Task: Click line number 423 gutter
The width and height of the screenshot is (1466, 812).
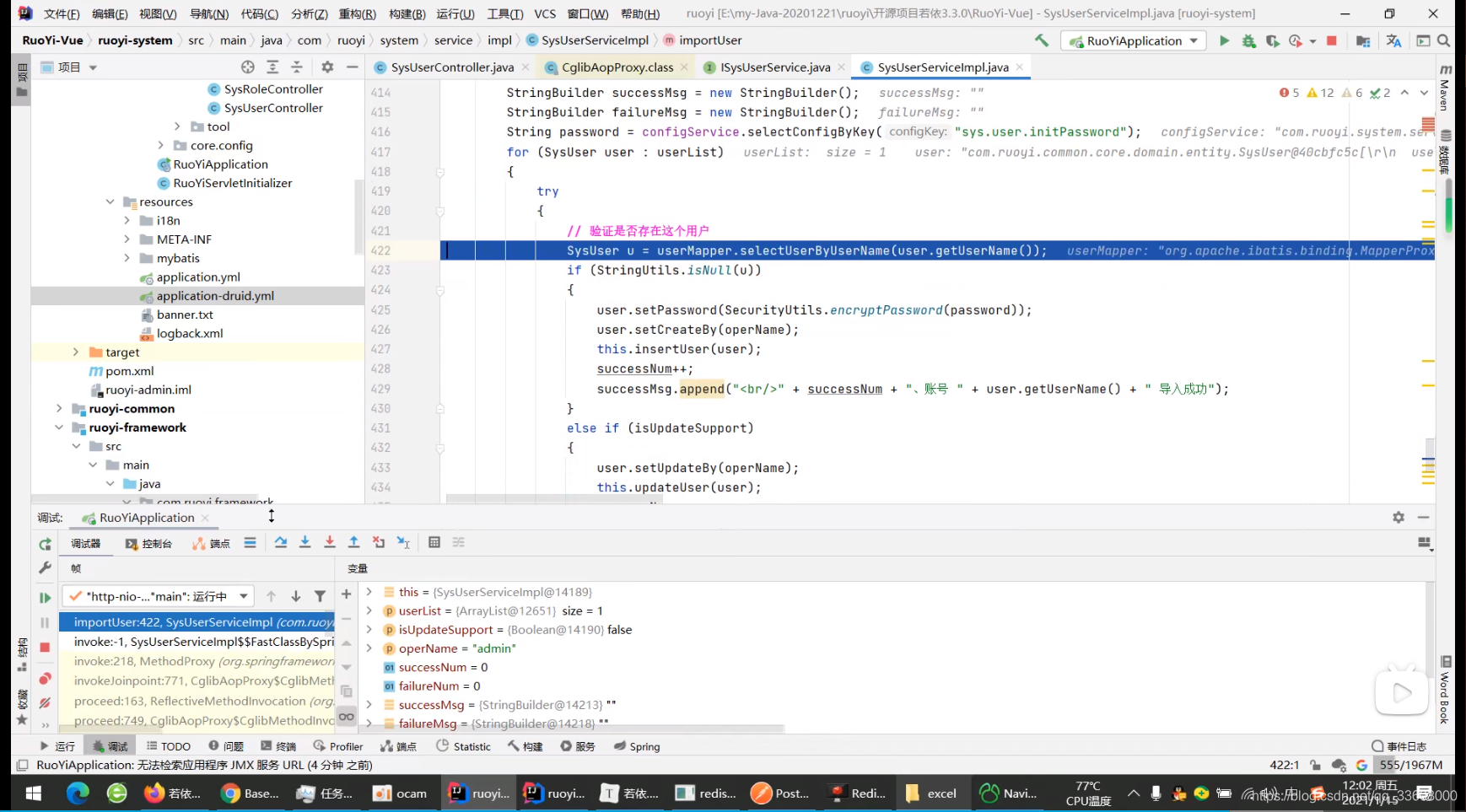Action: pos(381,270)
